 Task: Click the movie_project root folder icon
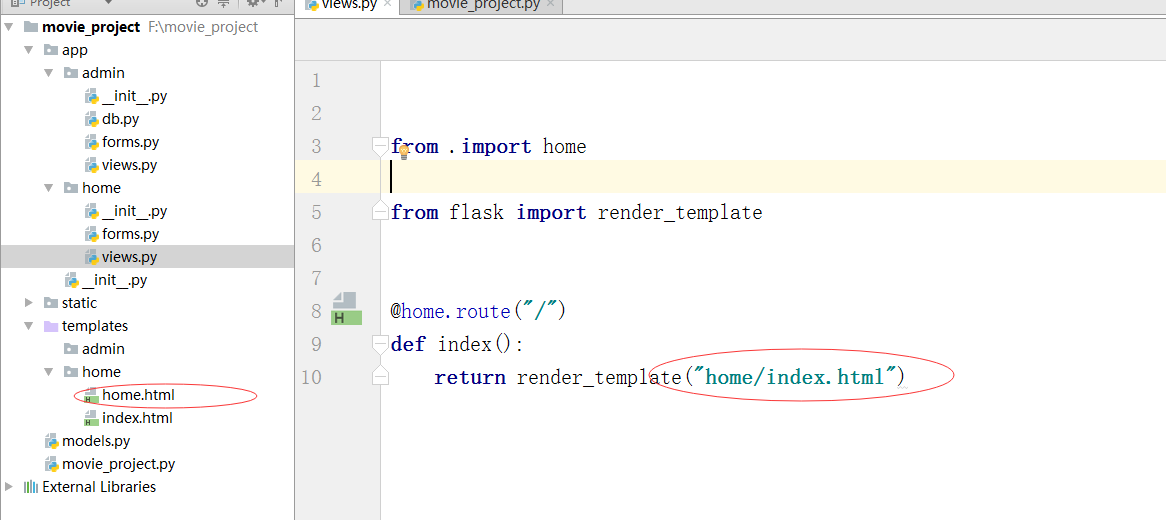(30, 27)
